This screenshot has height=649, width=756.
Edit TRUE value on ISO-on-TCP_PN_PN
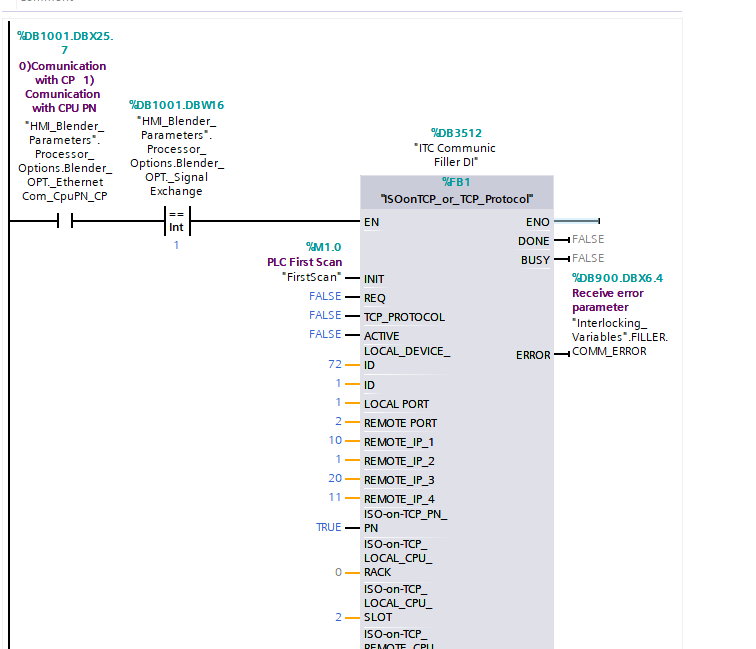tap(328, 527)
